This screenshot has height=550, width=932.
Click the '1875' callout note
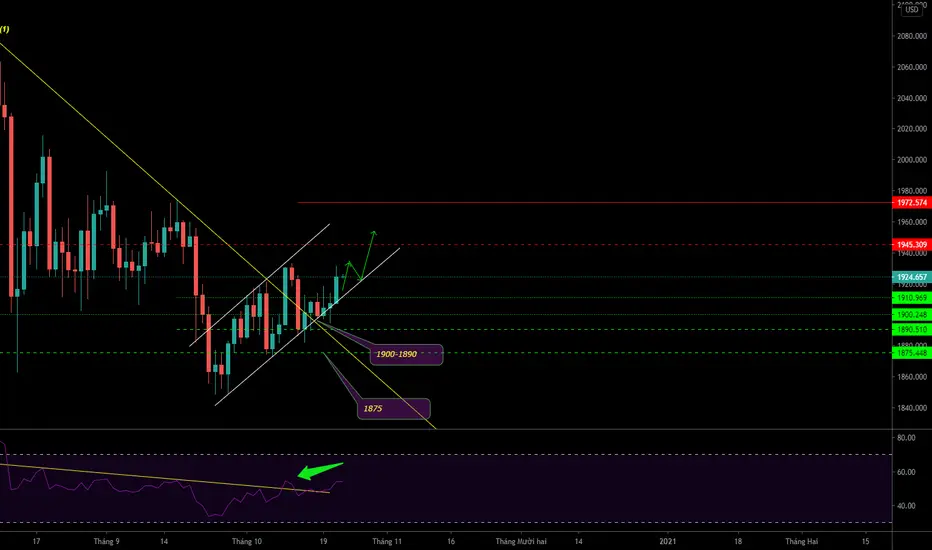(x=393, y=408)
